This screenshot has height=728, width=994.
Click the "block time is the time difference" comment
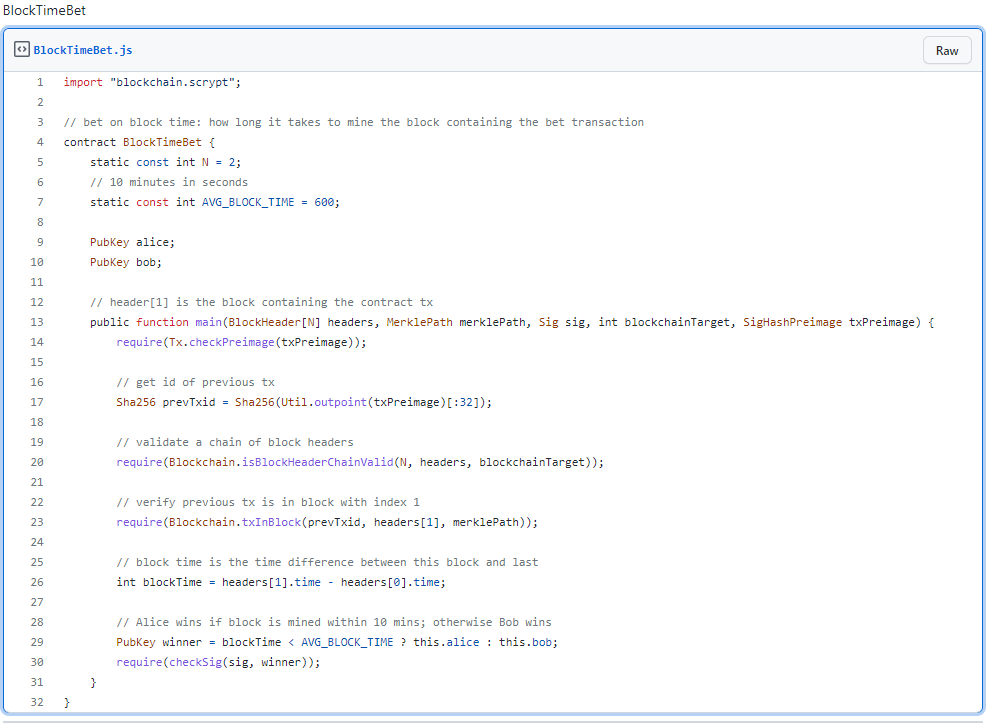(x=327, y=562)
